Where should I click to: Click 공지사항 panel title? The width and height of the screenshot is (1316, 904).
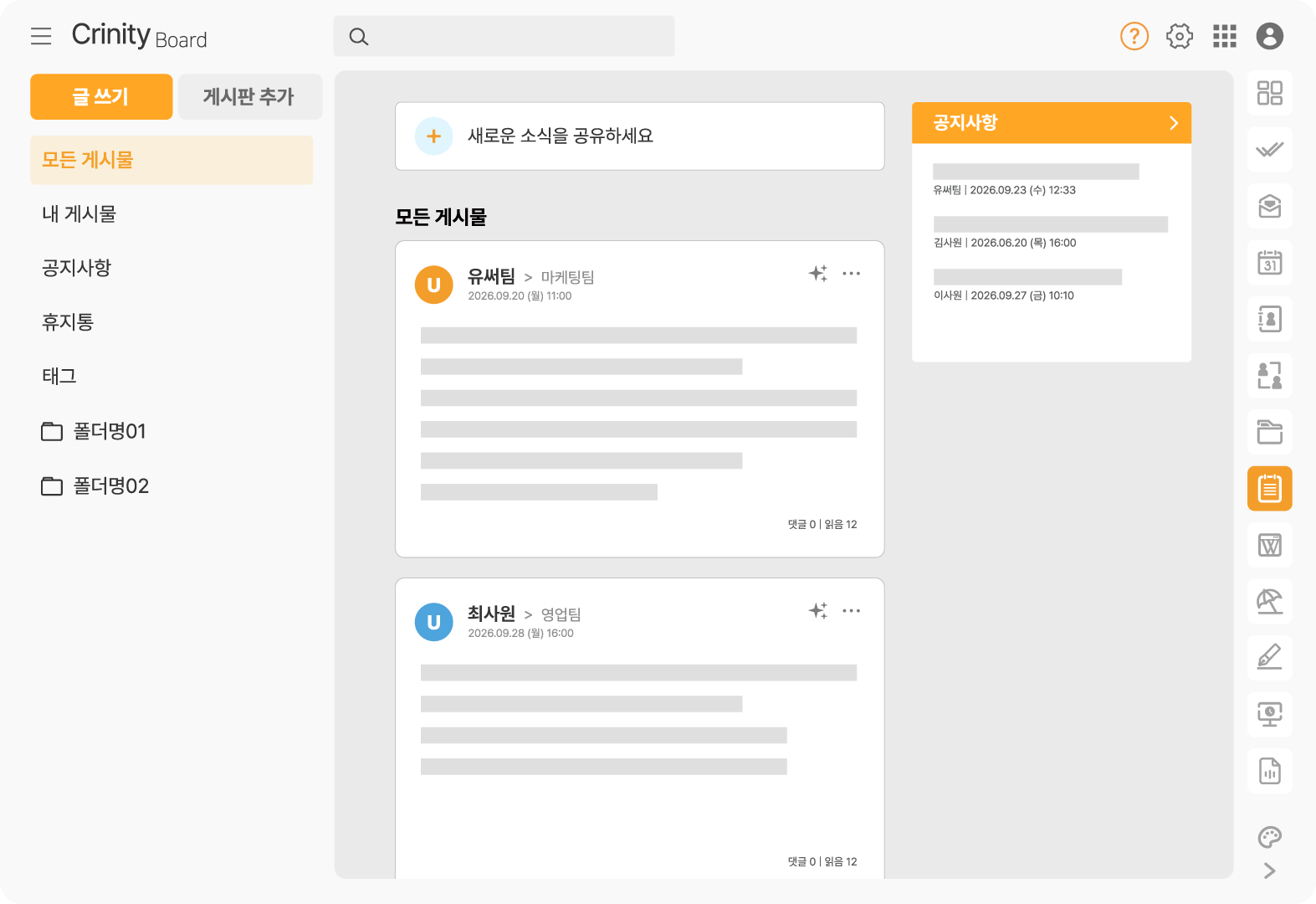pyautogui.click(x=965, y=123)
